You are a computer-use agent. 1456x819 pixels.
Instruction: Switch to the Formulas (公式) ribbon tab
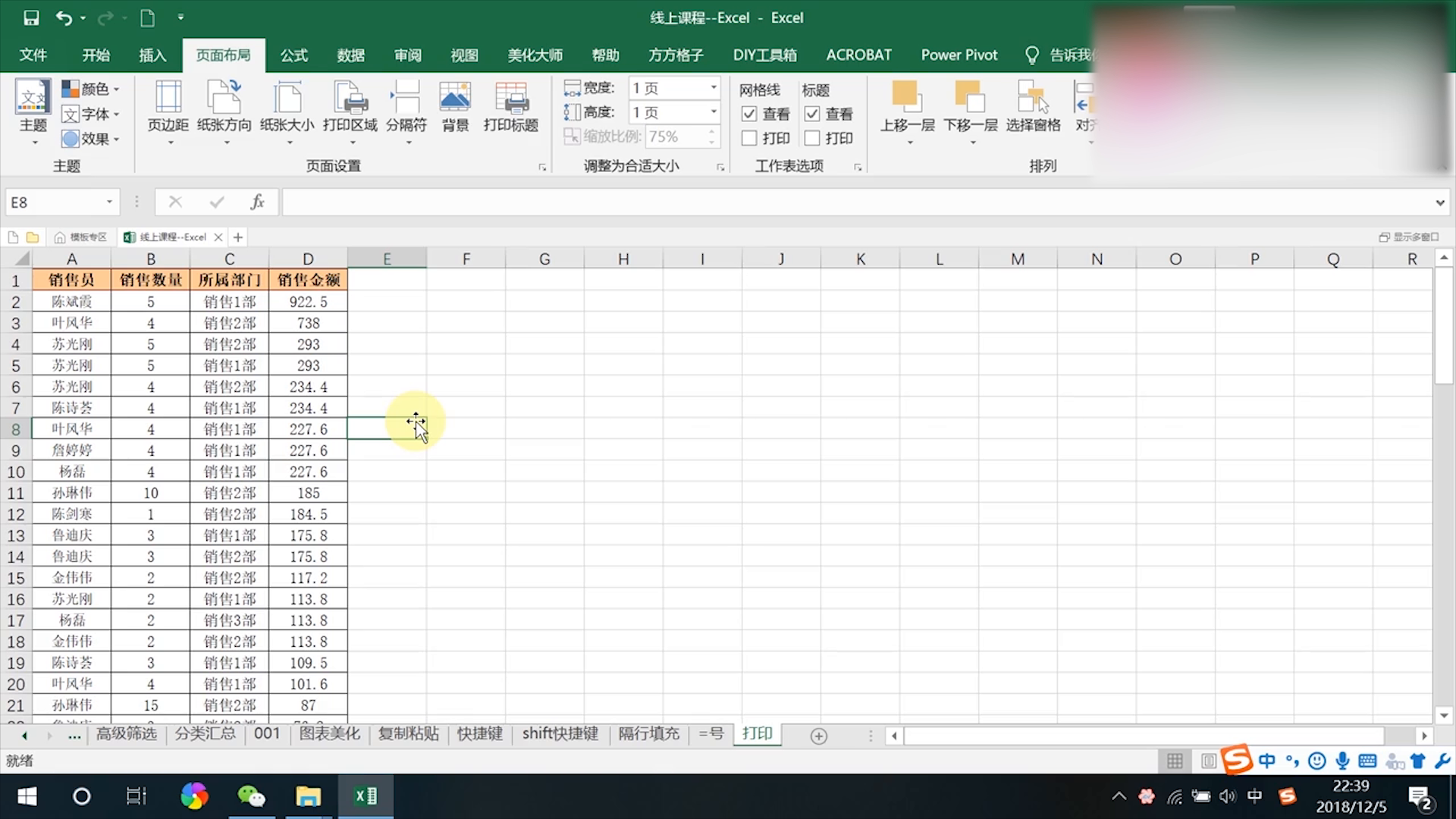[x=293, y=55]
